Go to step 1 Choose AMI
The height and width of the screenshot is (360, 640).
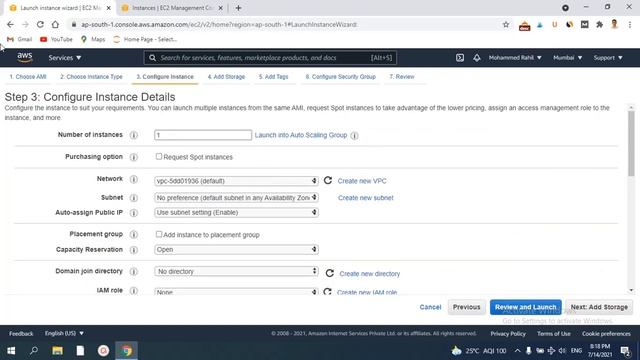coord(28,77)
